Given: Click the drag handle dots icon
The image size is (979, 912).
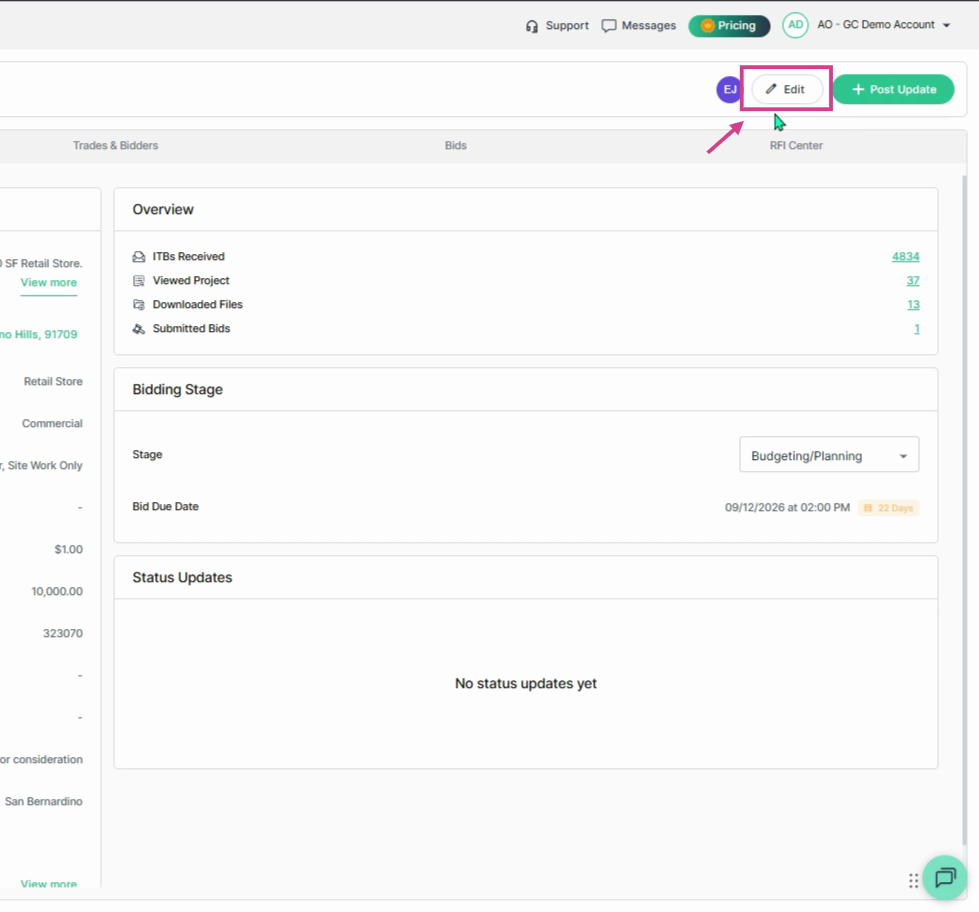Looking at the screenshot, I should pyautogui.click(x=913, y=881).
